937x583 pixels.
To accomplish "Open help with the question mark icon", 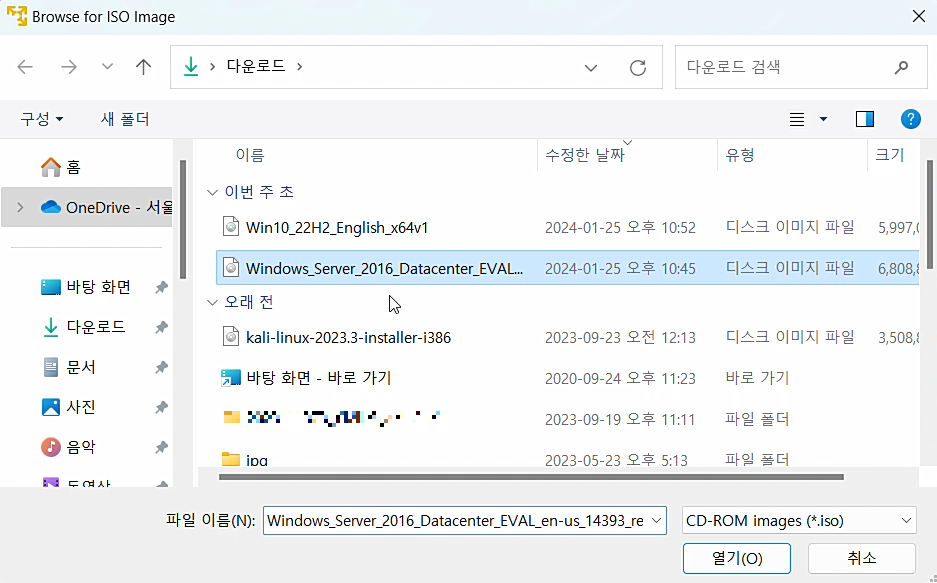I will click(x=910, y=119).
